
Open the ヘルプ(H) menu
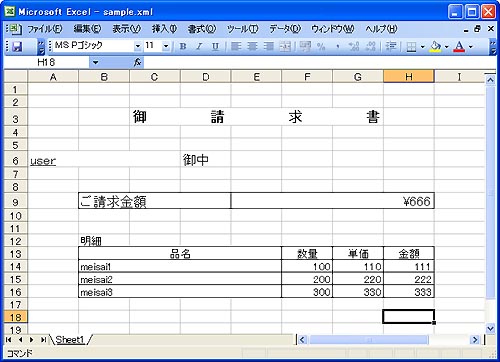click(381, 29)
